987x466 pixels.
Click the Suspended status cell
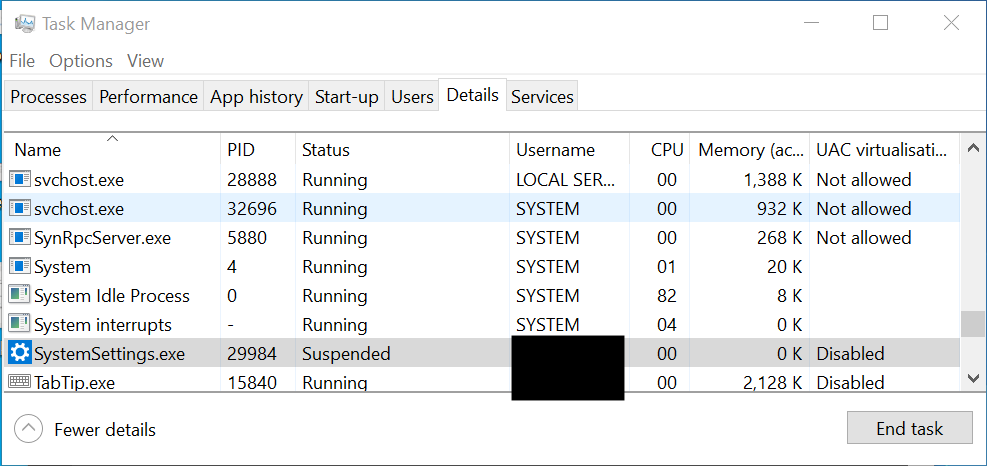[346, 355]
